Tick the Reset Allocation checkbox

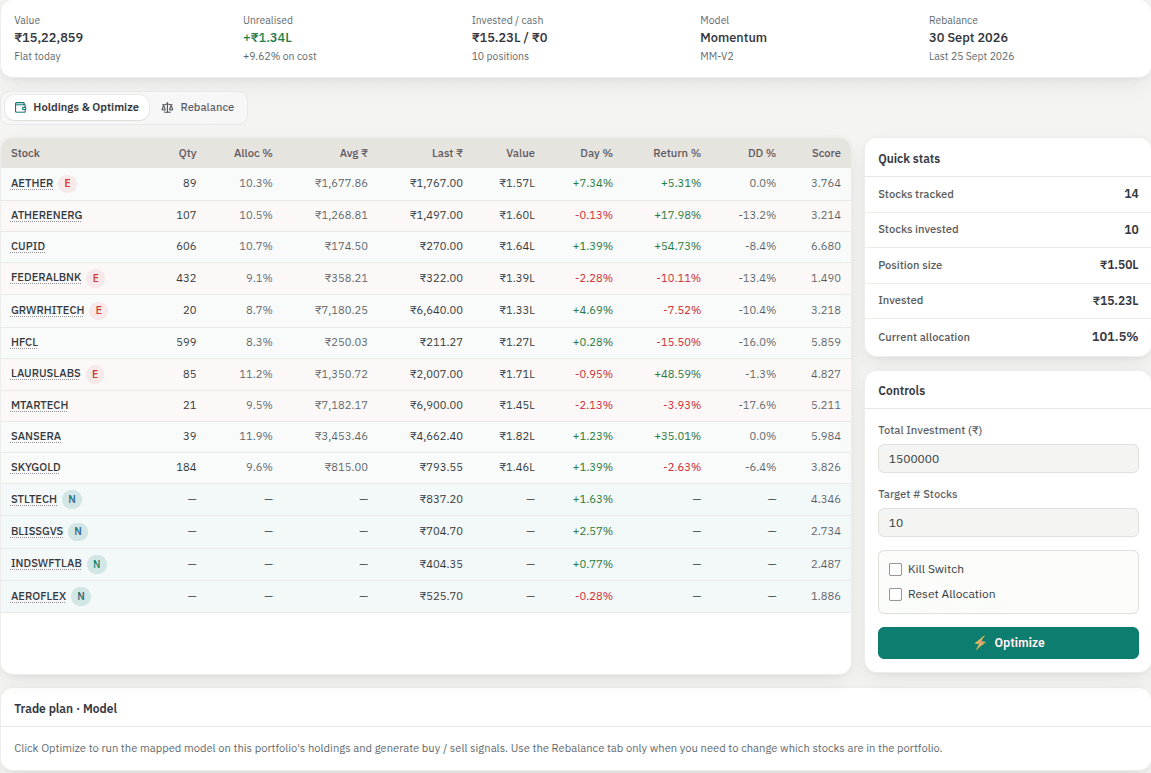[896, 595]
